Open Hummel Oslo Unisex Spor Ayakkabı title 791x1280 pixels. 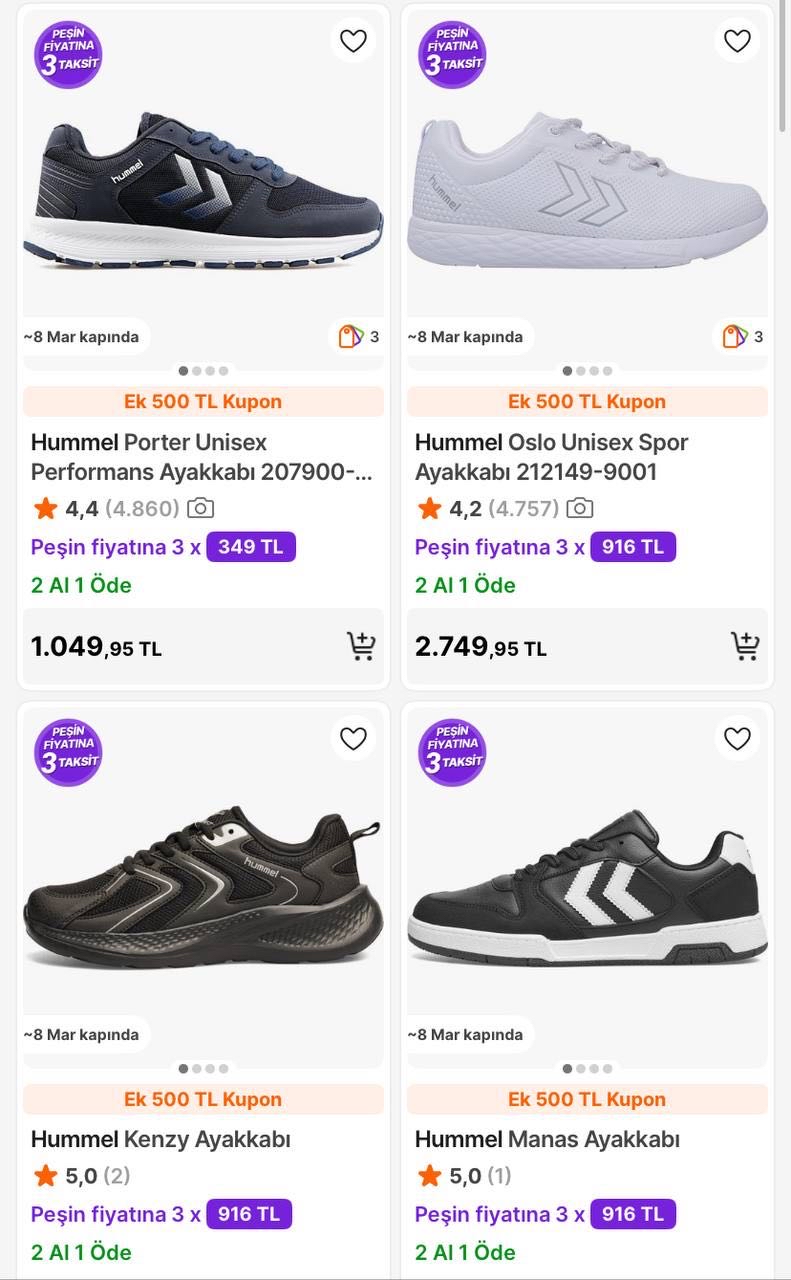[551, 457]
